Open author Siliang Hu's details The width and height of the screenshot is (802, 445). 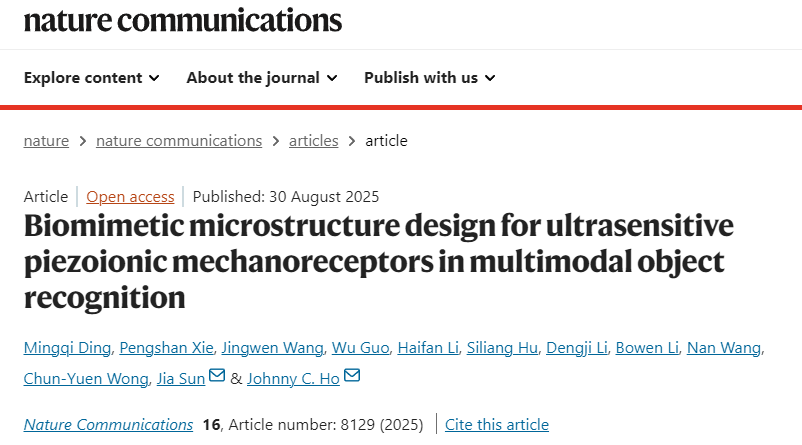pos(502,348)
